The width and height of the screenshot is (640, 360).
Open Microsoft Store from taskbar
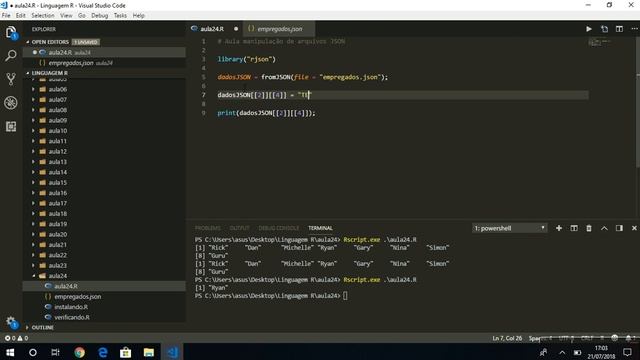click(125, 352)
